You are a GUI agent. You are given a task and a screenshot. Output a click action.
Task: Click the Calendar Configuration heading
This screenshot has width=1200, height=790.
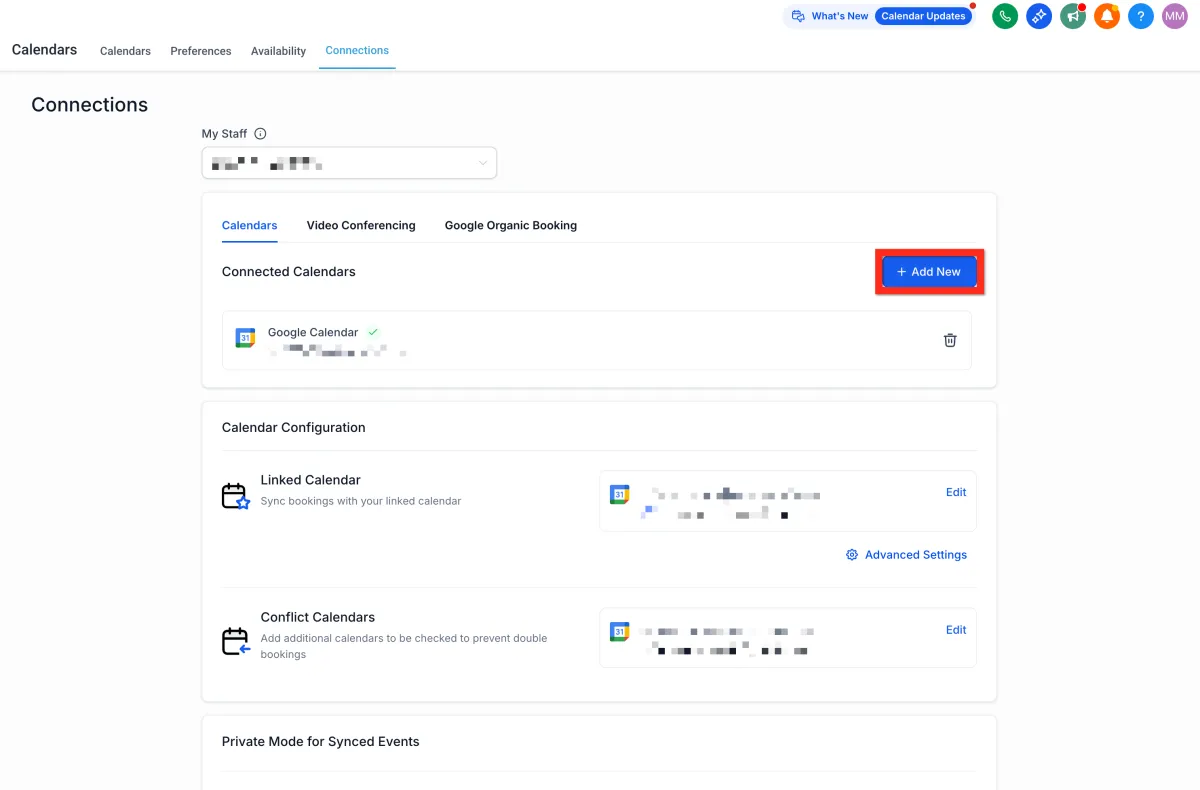[294, 428]
